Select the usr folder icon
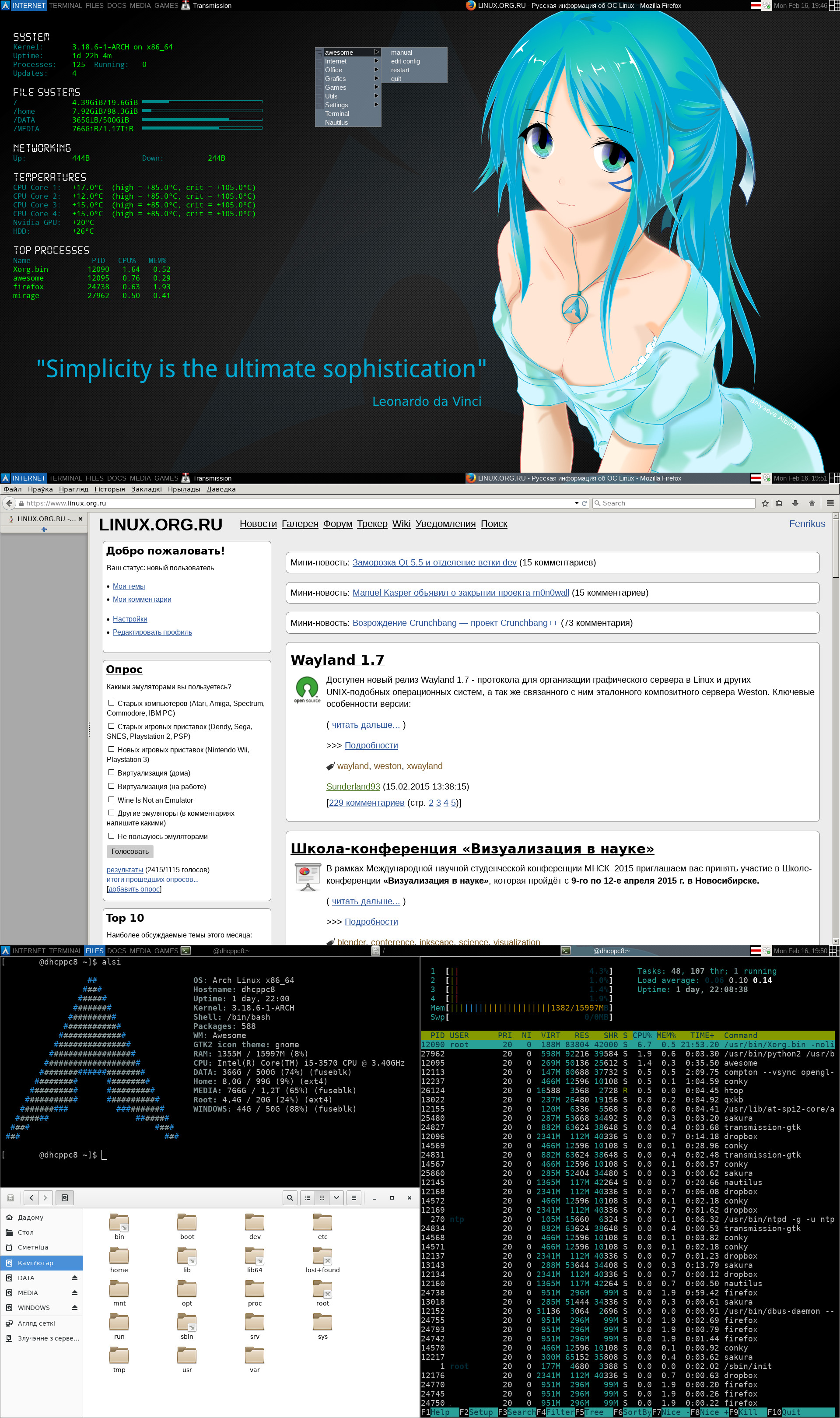The height and width of the screenshot is (1418, 840). pyautogui.click(x=187, y=1356)
